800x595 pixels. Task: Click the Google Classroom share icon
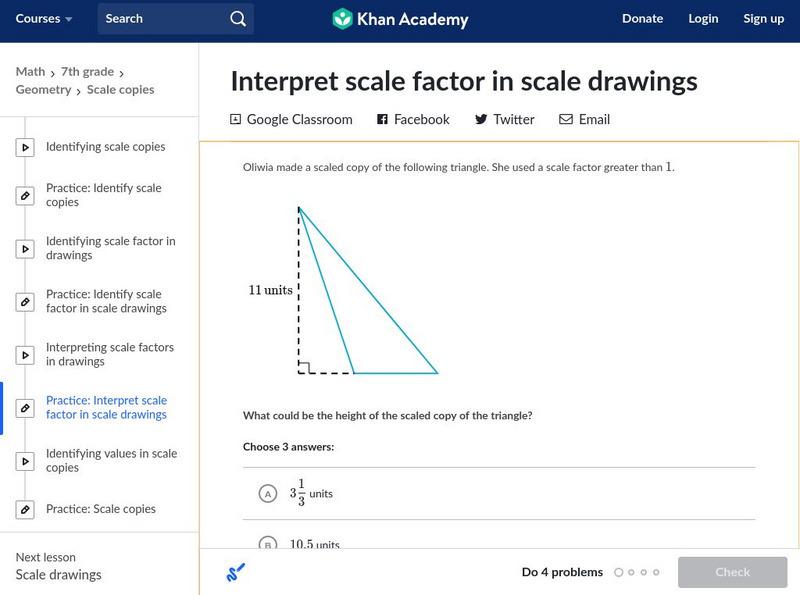click(236, 120)
